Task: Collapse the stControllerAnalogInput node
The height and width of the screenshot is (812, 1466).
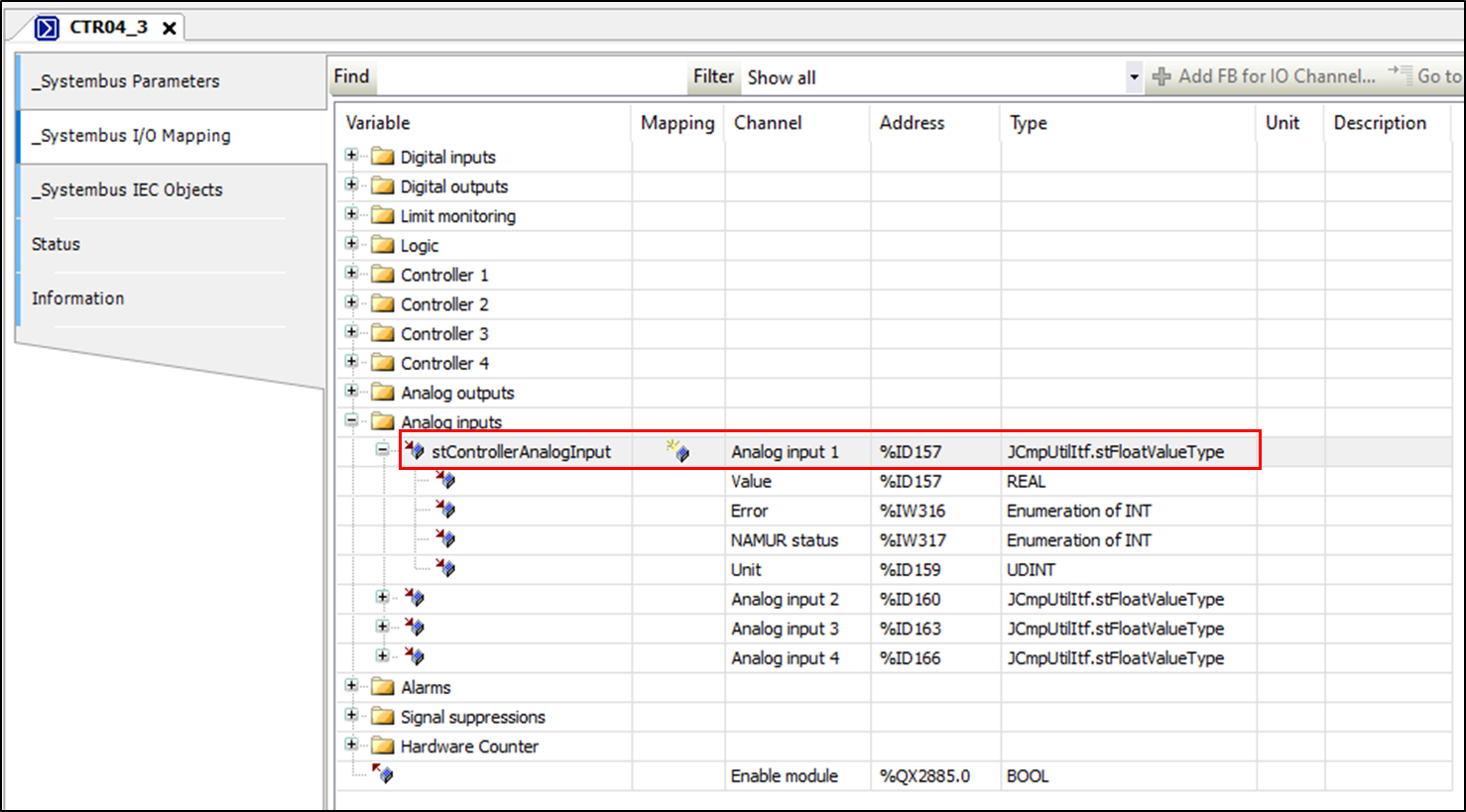Action: coord(382,450)
